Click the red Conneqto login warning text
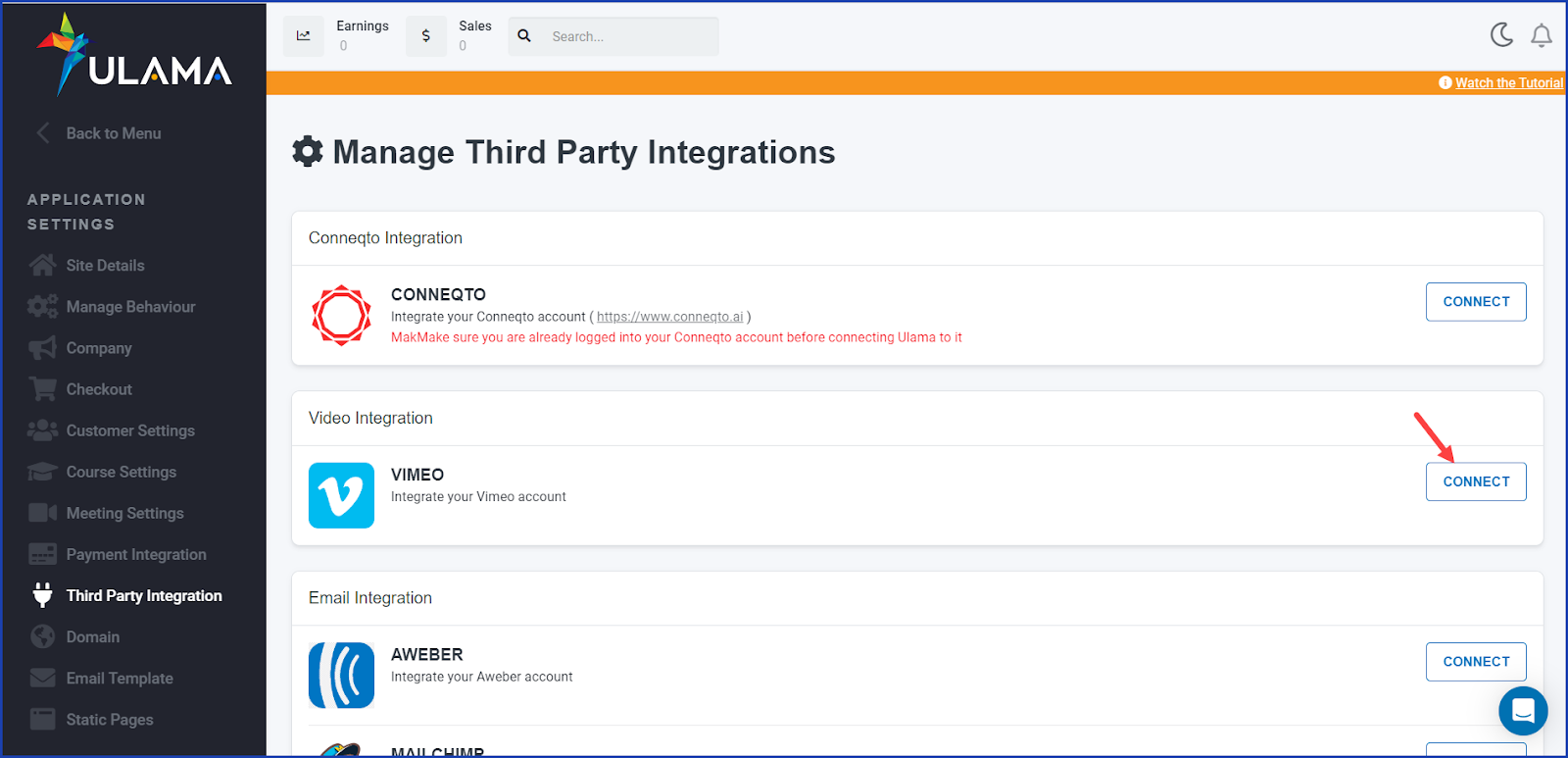This screenshot has width=1568, height=758. tap(676, 337)
